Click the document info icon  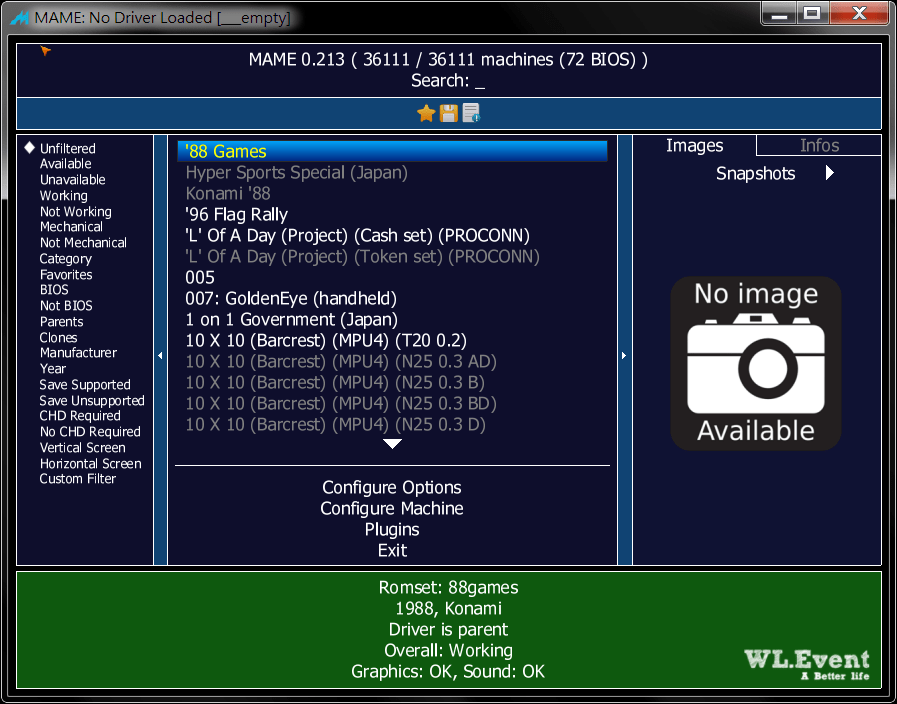[x=471, y=113]
